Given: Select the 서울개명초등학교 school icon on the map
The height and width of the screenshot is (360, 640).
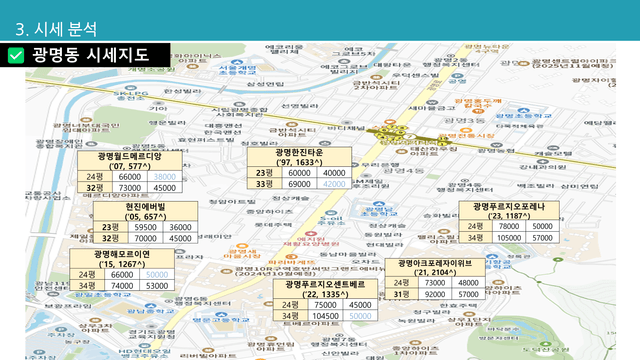Looking at the screenshot, I should 237,62.
